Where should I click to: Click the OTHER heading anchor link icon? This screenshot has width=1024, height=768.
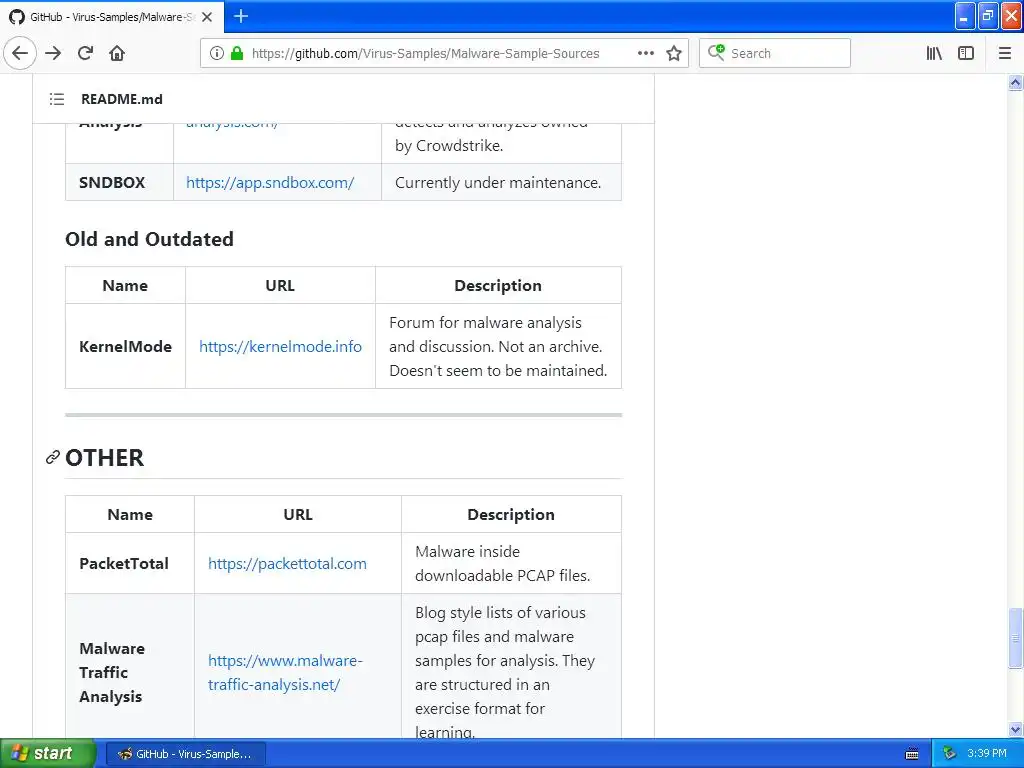coord(53,458)
